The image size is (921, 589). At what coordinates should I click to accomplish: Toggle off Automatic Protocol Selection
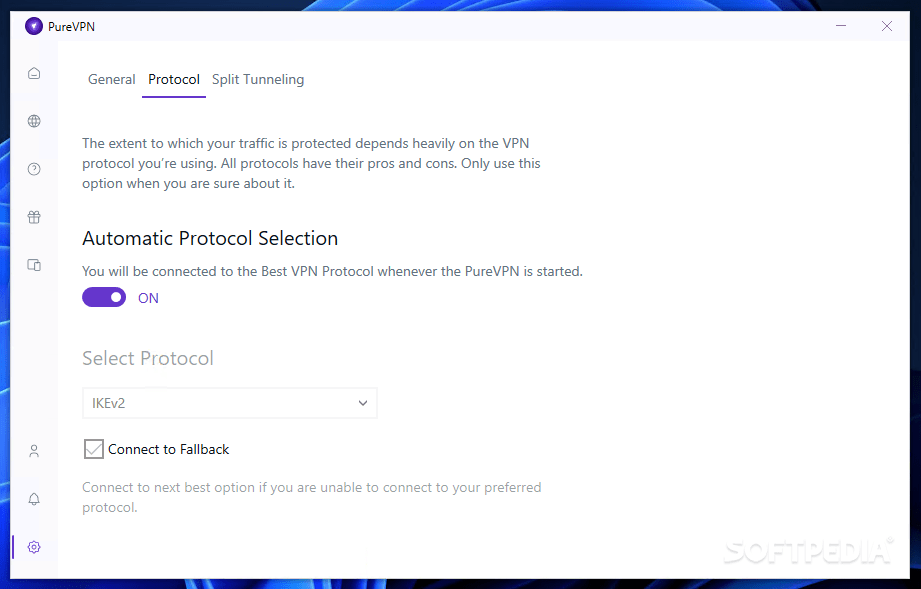[104, 297]
